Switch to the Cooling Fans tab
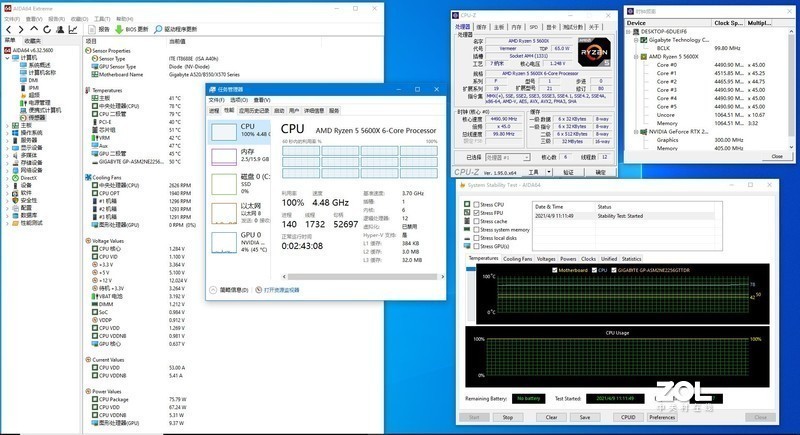800x435 pixels. pyautogui.click(x=517, y=258)
